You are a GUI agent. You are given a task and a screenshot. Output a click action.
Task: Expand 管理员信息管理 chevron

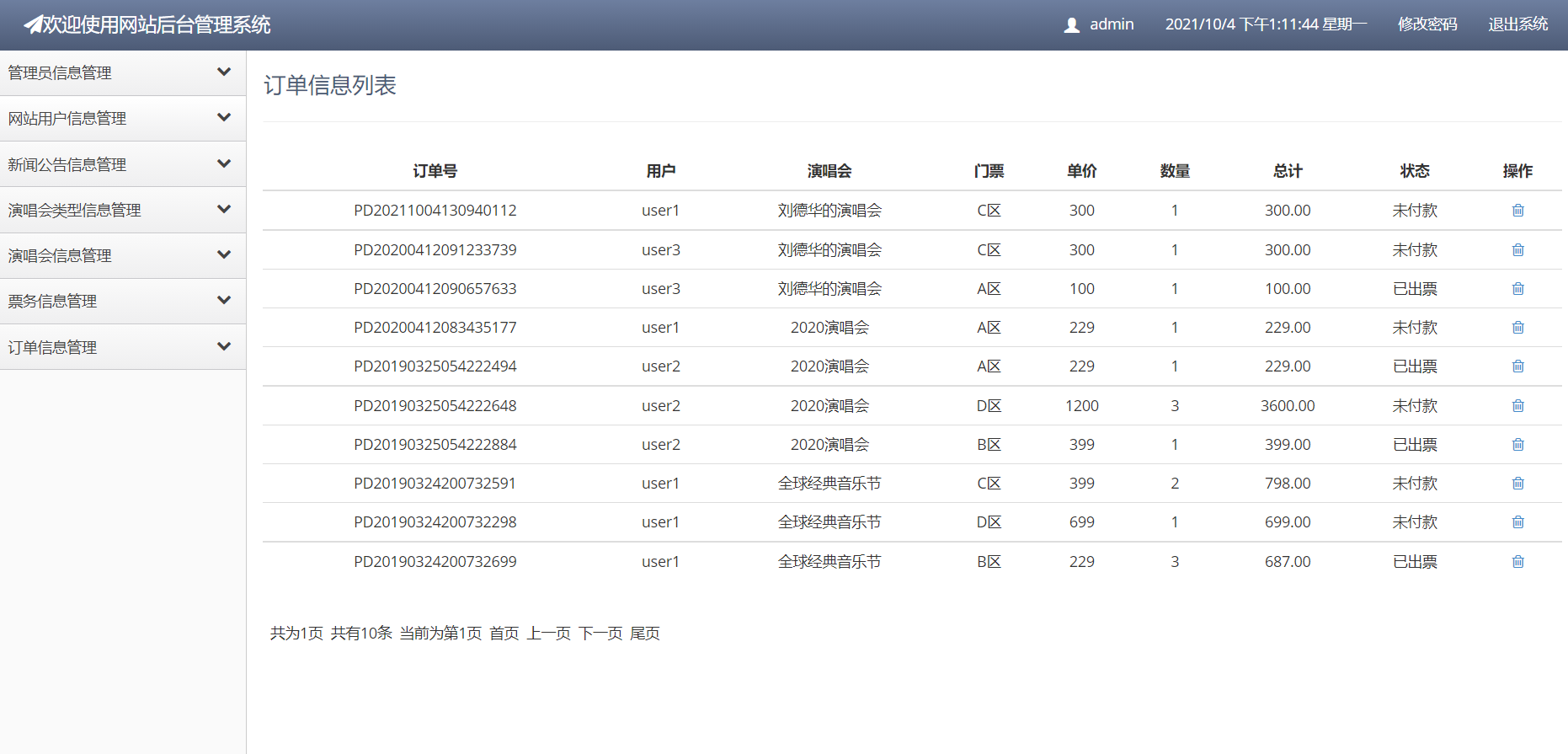tap(224, 72)
